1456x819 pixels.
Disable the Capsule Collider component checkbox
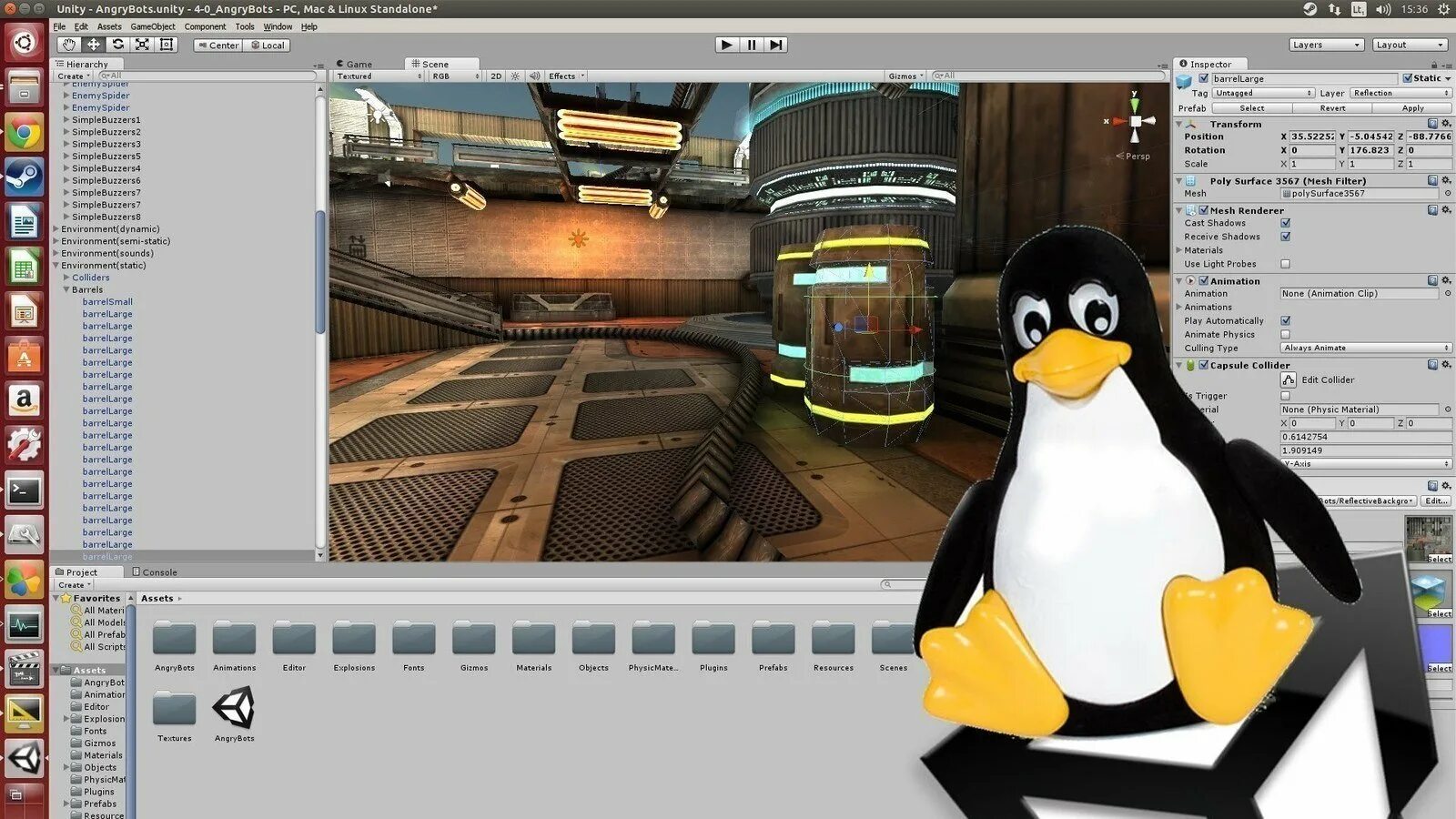pos(1204,365)
